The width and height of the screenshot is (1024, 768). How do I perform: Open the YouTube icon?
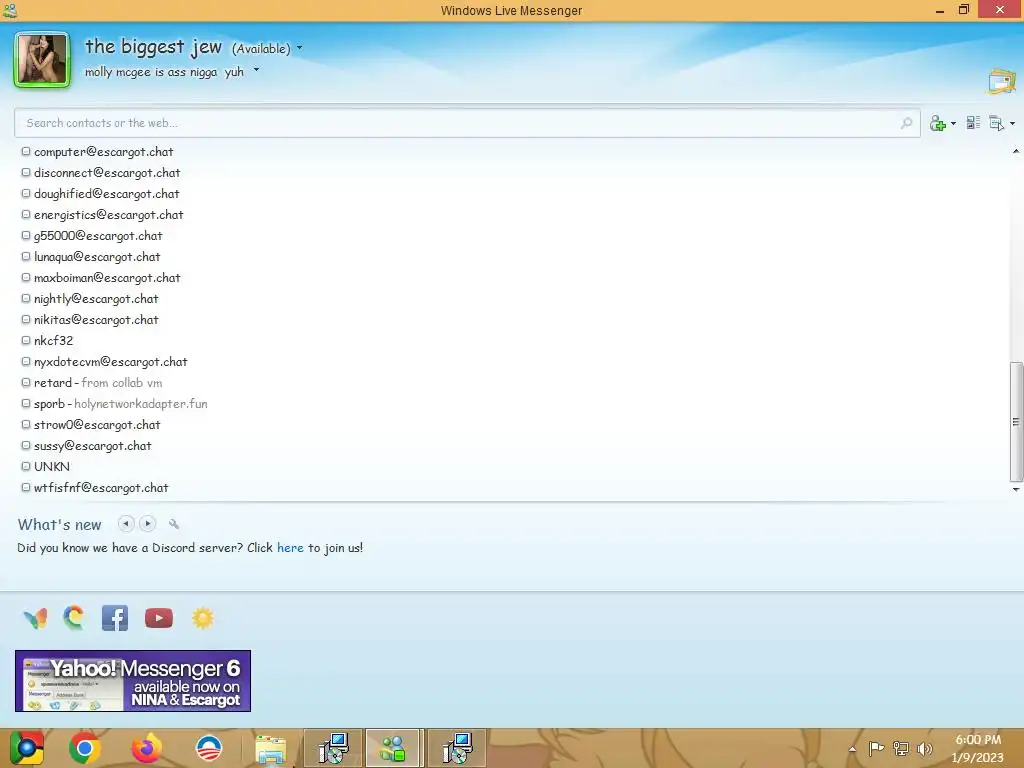click(159, 618)
